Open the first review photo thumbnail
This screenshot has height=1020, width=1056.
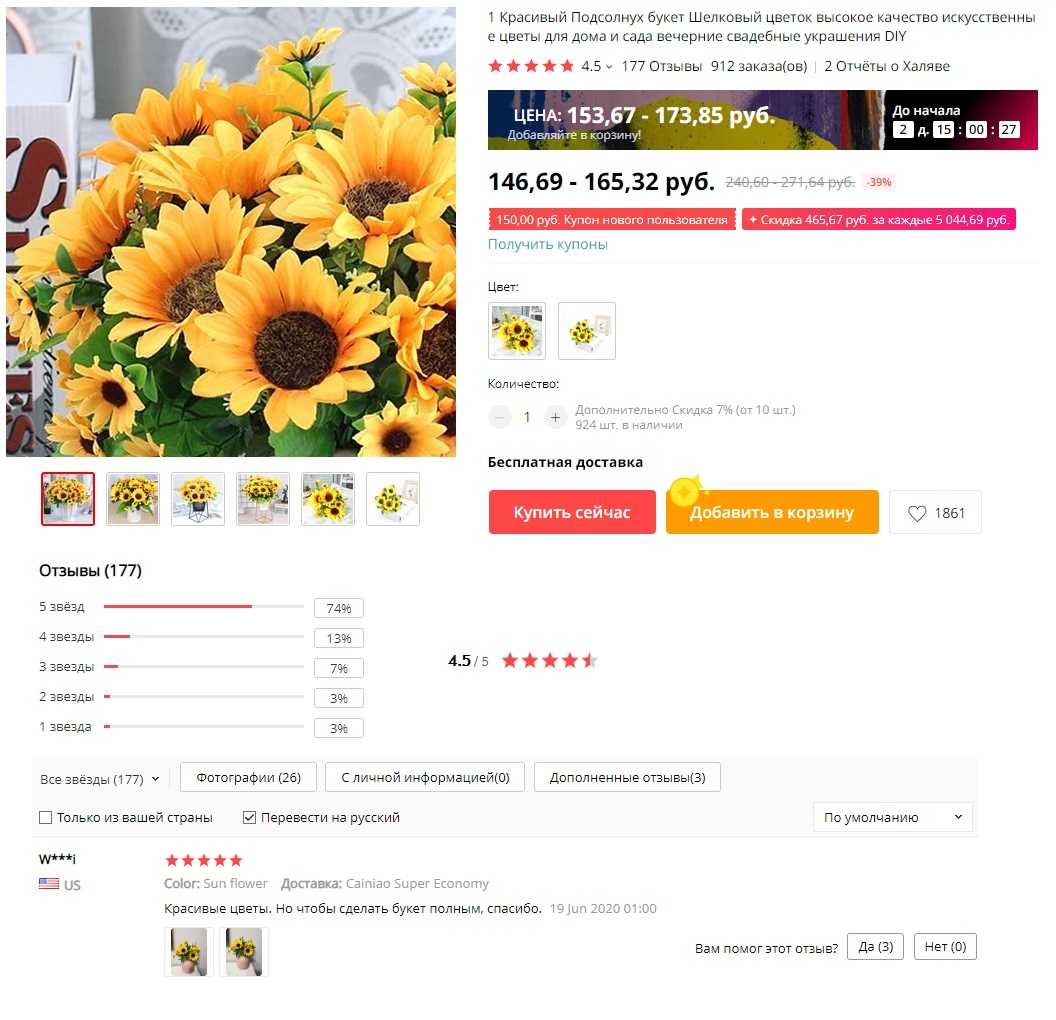(189, 950)
